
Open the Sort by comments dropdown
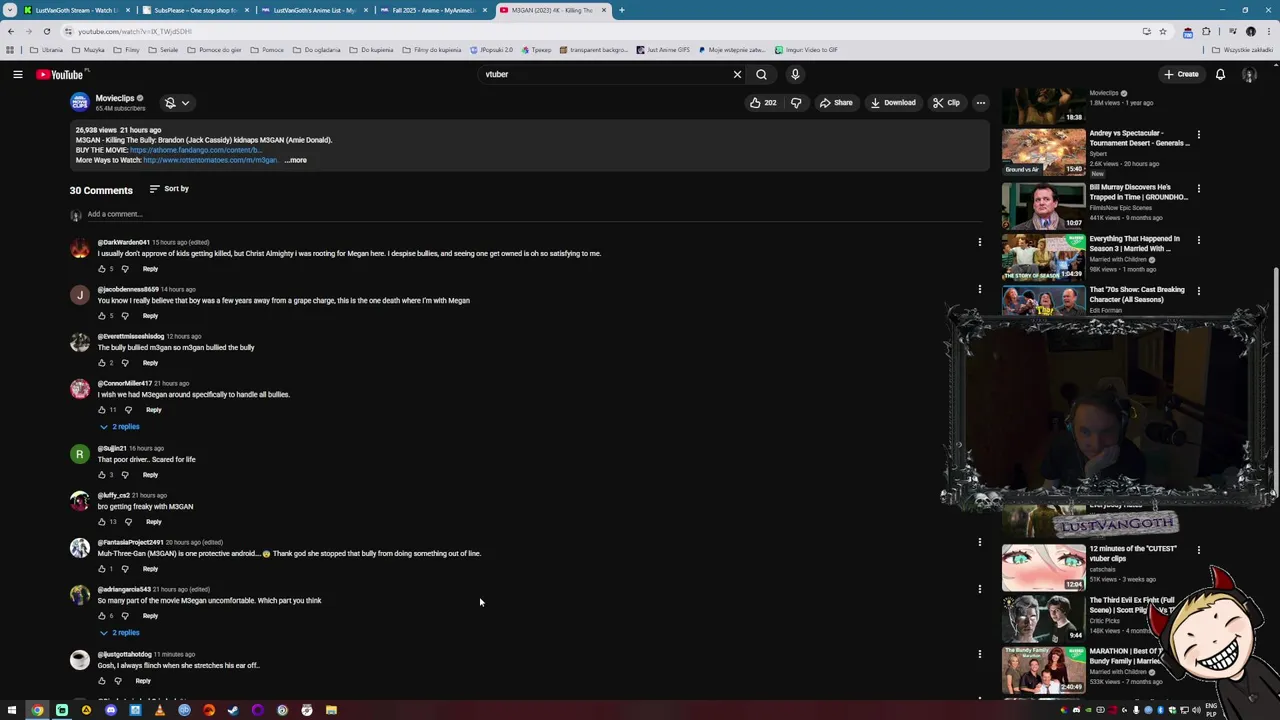[169, 189]
